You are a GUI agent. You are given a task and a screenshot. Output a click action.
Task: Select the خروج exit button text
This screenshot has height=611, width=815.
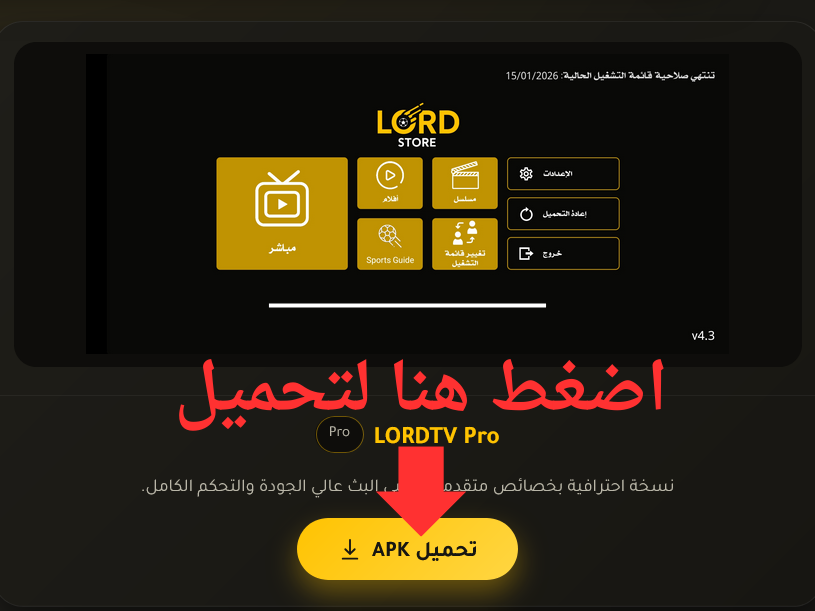pyautogui.click(x=552, y=254)
